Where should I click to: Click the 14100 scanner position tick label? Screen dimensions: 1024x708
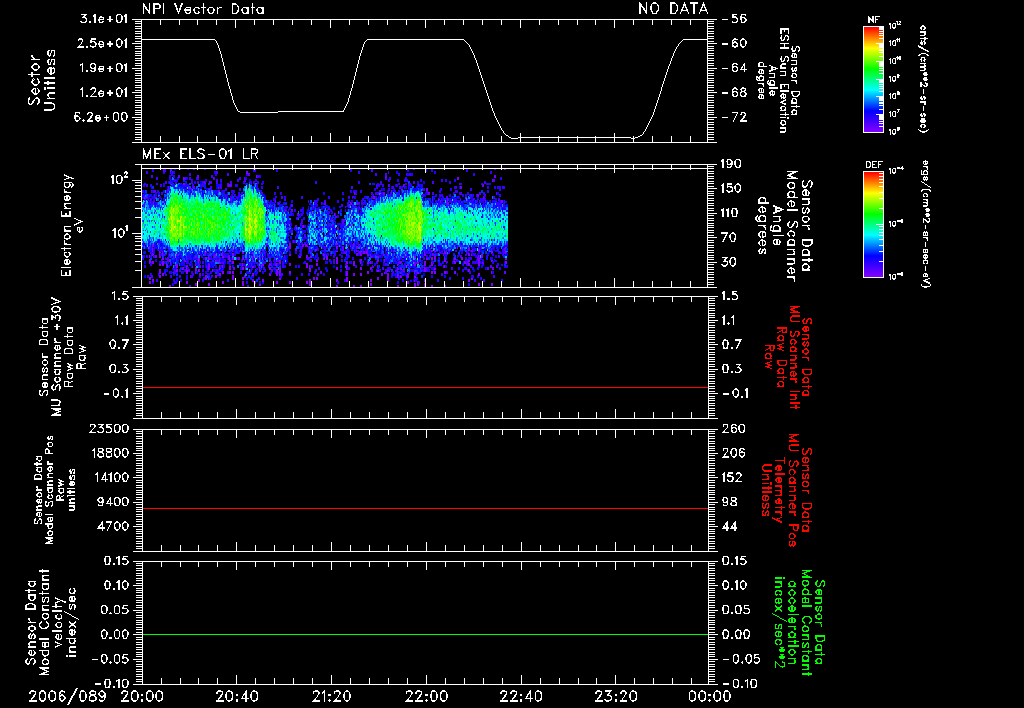[110, 477]
